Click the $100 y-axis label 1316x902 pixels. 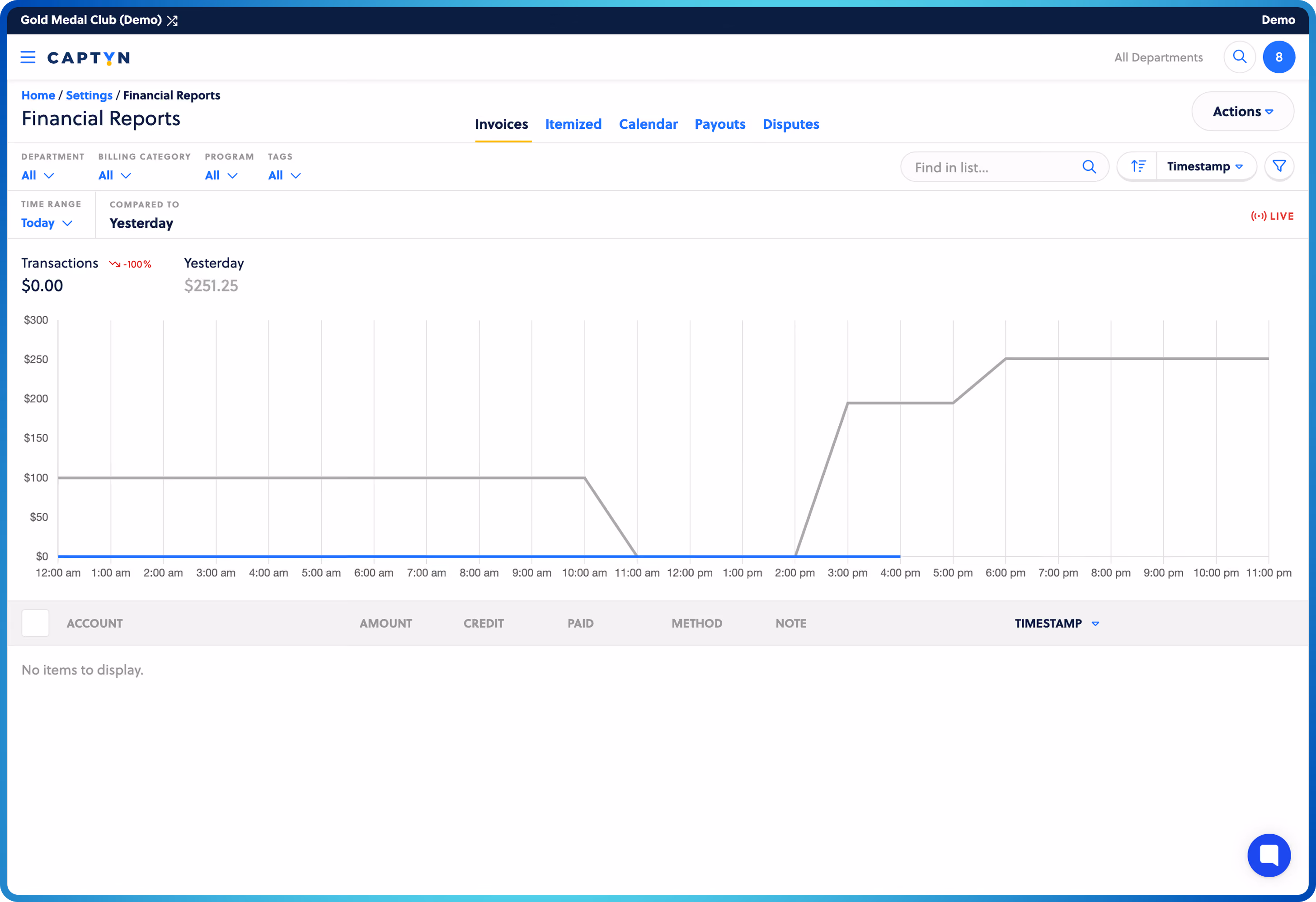(36, 477)
